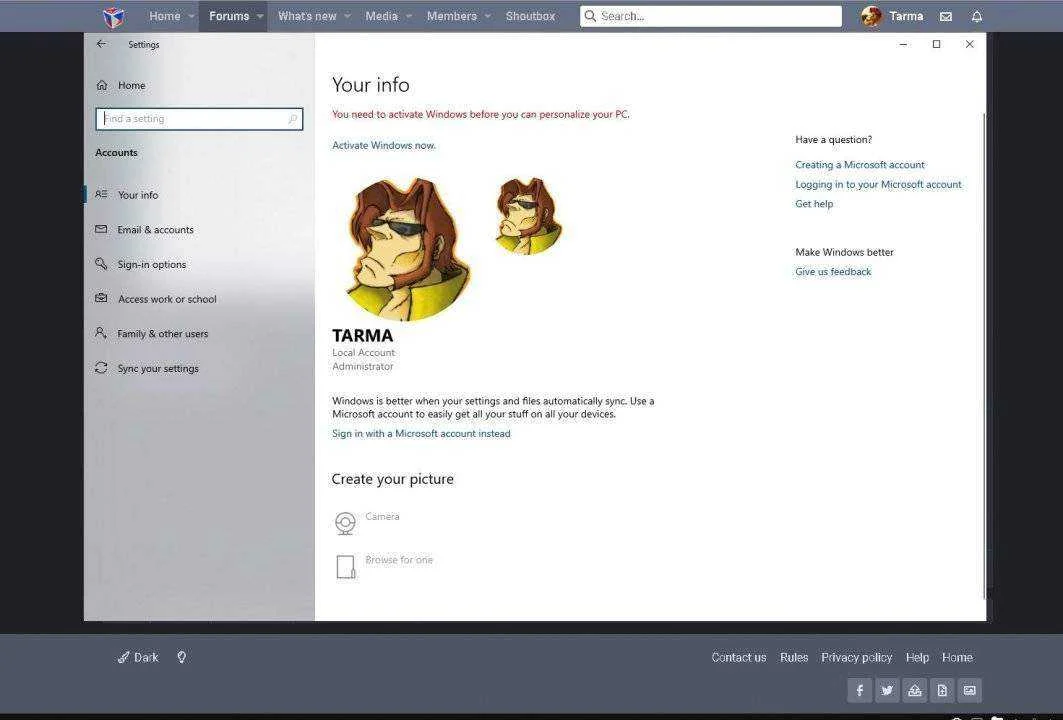Click the Family & other users person icon

[x=101, y=333]
